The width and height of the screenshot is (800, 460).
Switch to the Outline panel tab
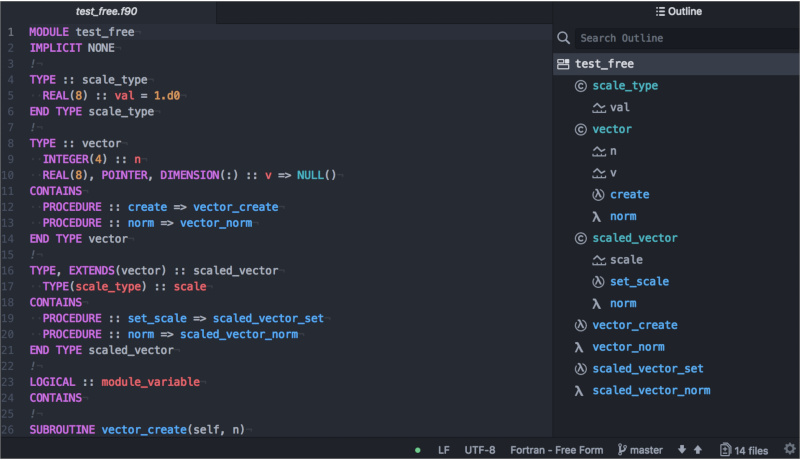click(678, 11)
